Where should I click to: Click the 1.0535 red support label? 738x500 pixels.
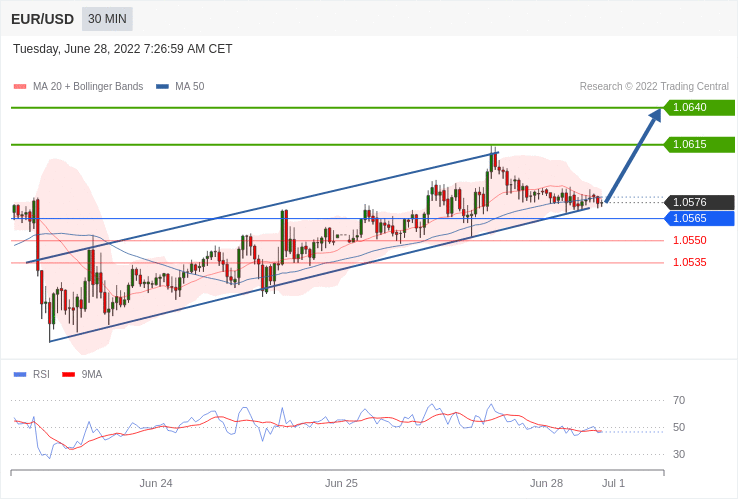pyautogui.click(x=689, y=262)
